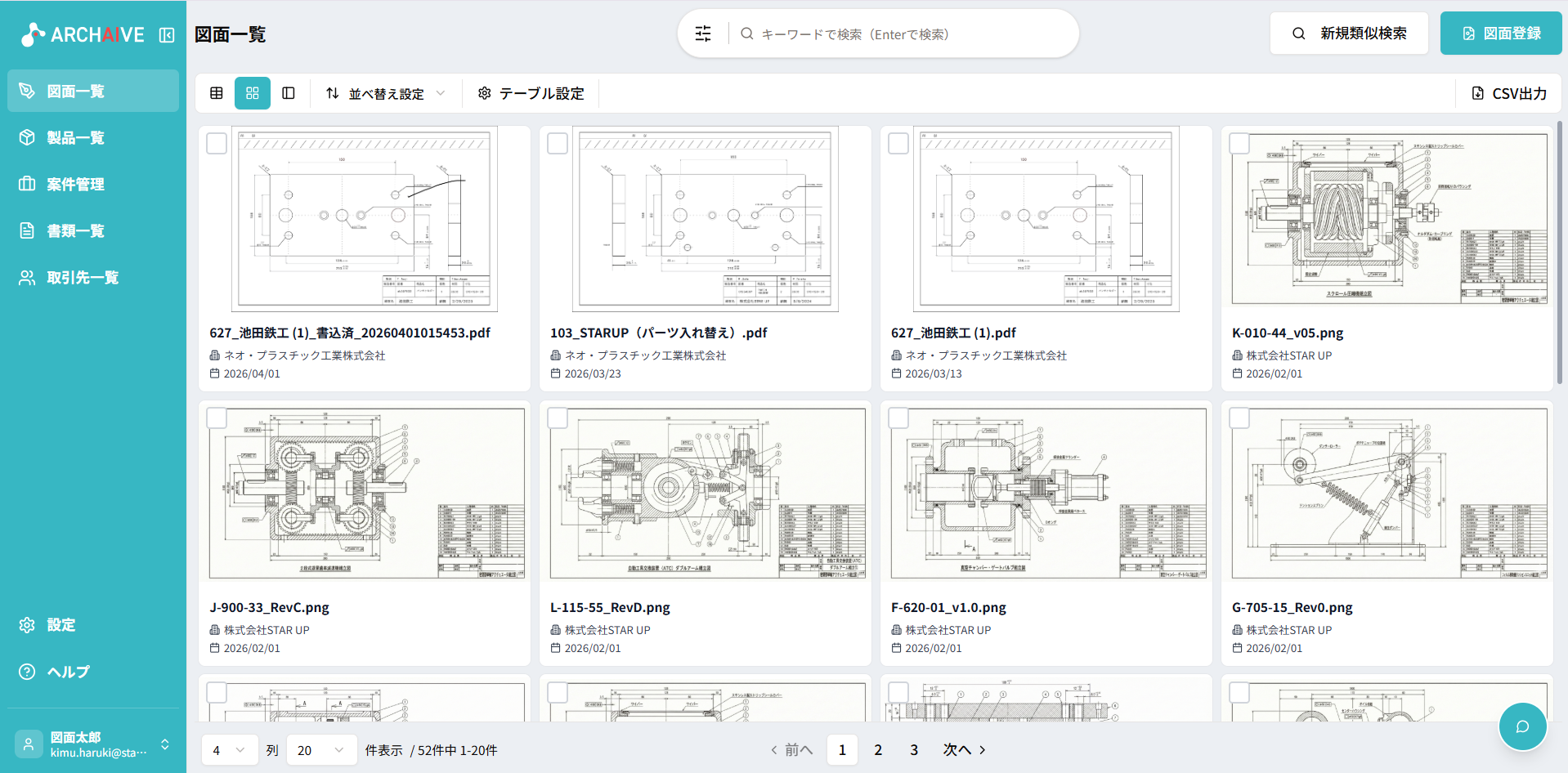Click the ARCHAIVE logo
Screen dimensions: 1568x773
(x=83, y=34)
